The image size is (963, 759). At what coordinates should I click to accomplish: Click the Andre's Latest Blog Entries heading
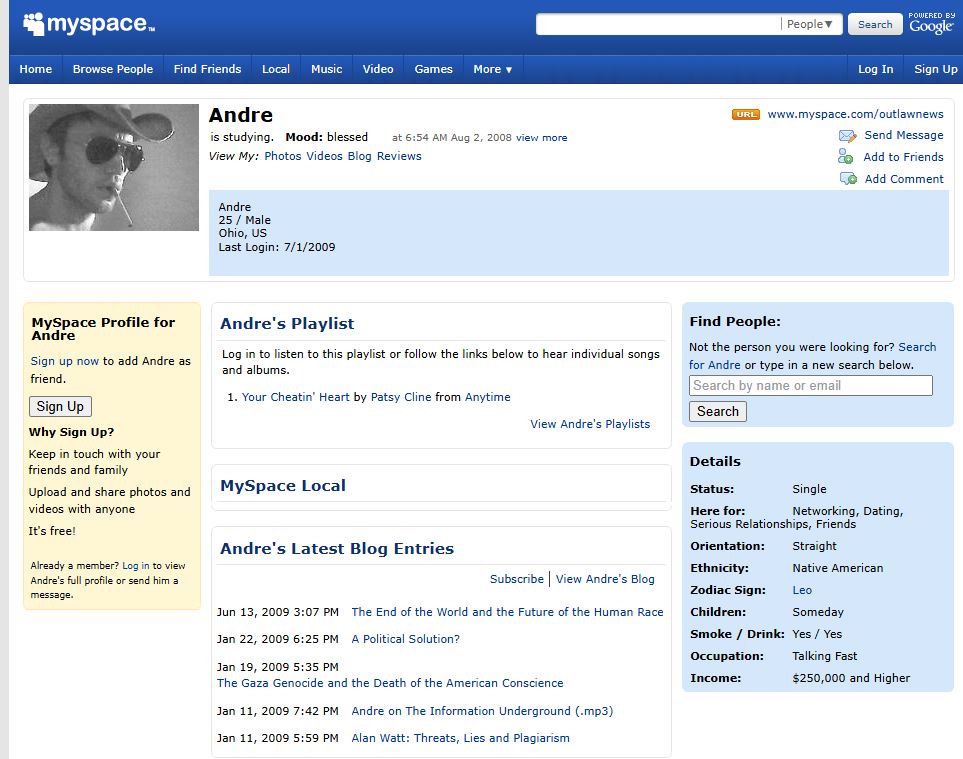(337, 548)
